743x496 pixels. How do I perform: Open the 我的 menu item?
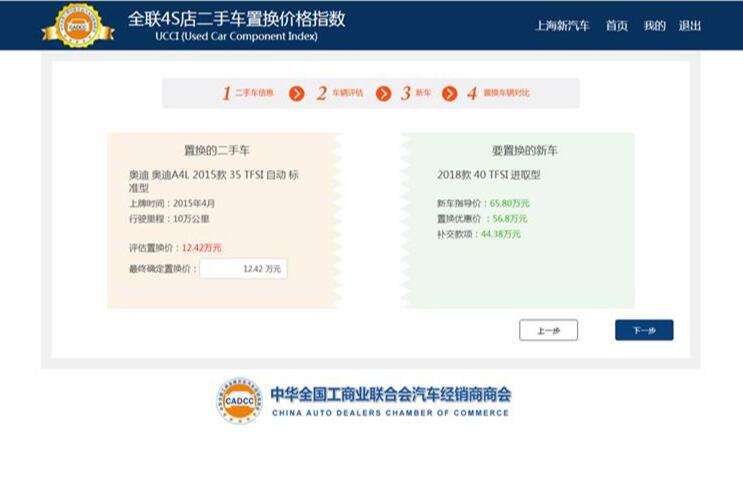(x=654, y=26)
